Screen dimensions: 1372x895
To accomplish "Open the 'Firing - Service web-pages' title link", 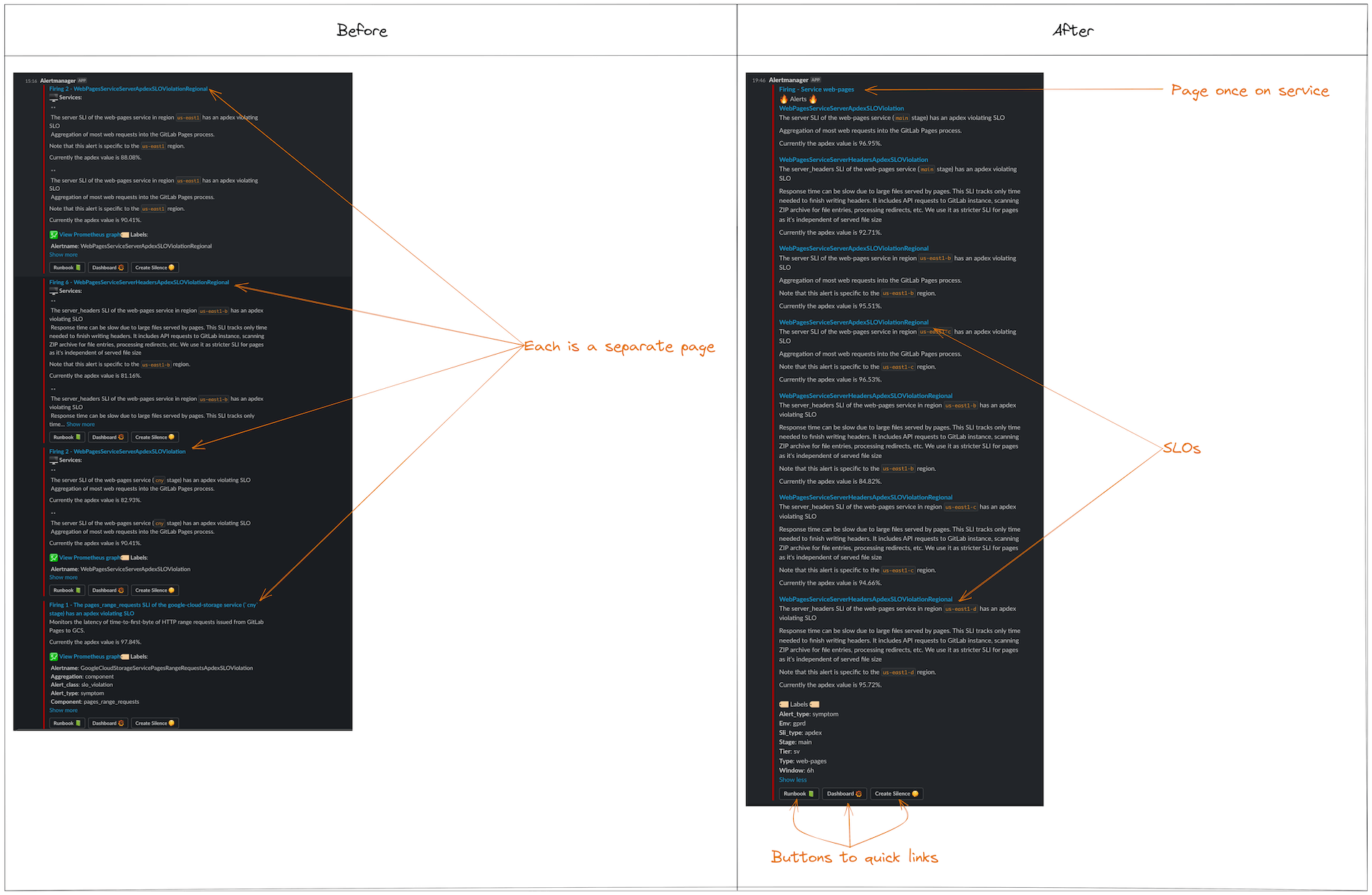I will [x=816, y=89].
